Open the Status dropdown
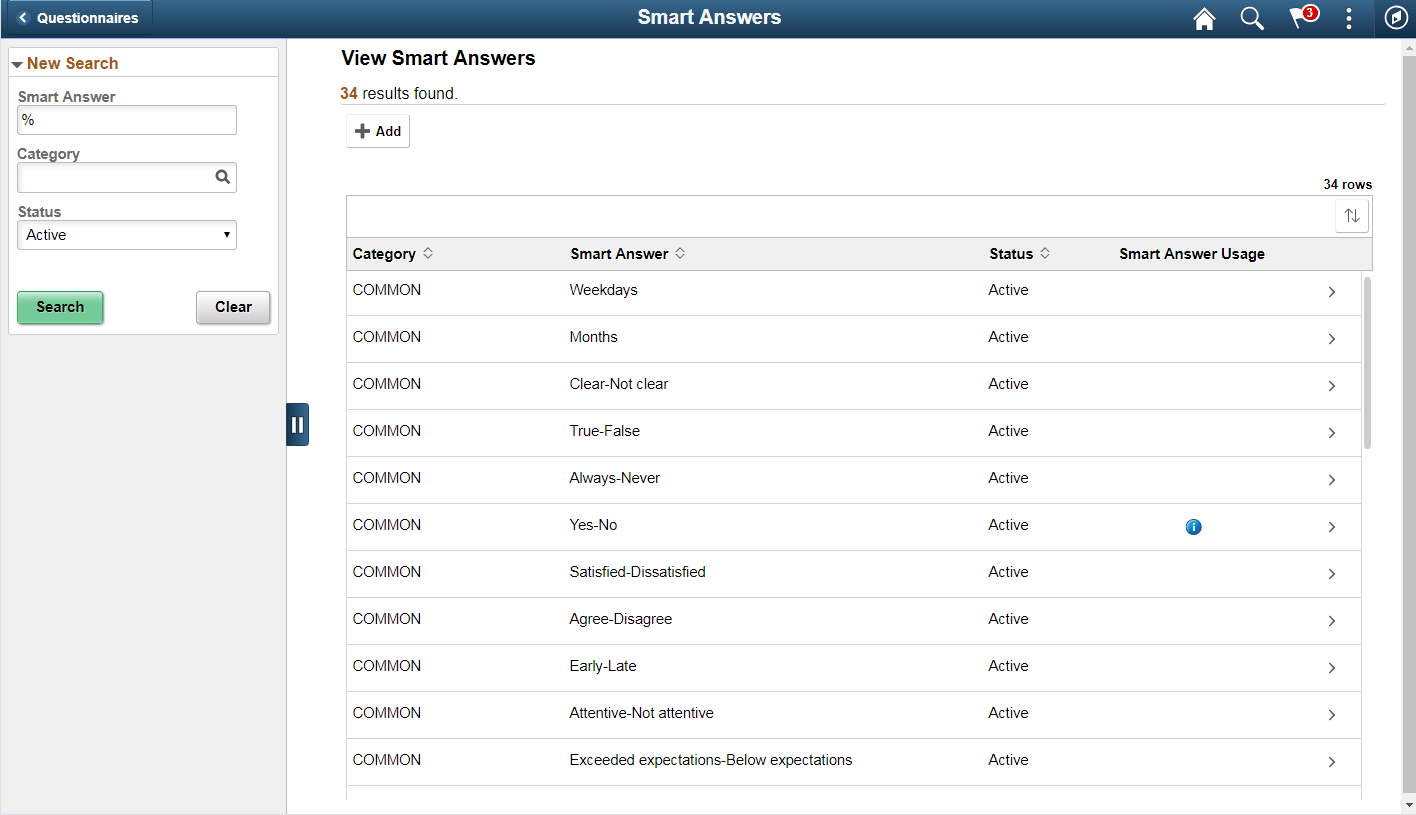 click(126, 234)
